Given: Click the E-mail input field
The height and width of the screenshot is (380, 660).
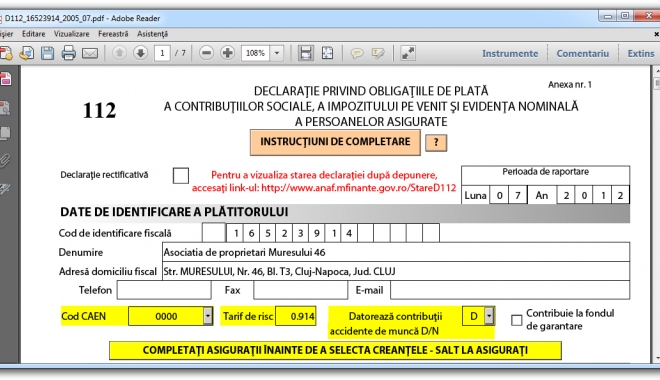Looking at the screenshot, I should coord(510,290).
